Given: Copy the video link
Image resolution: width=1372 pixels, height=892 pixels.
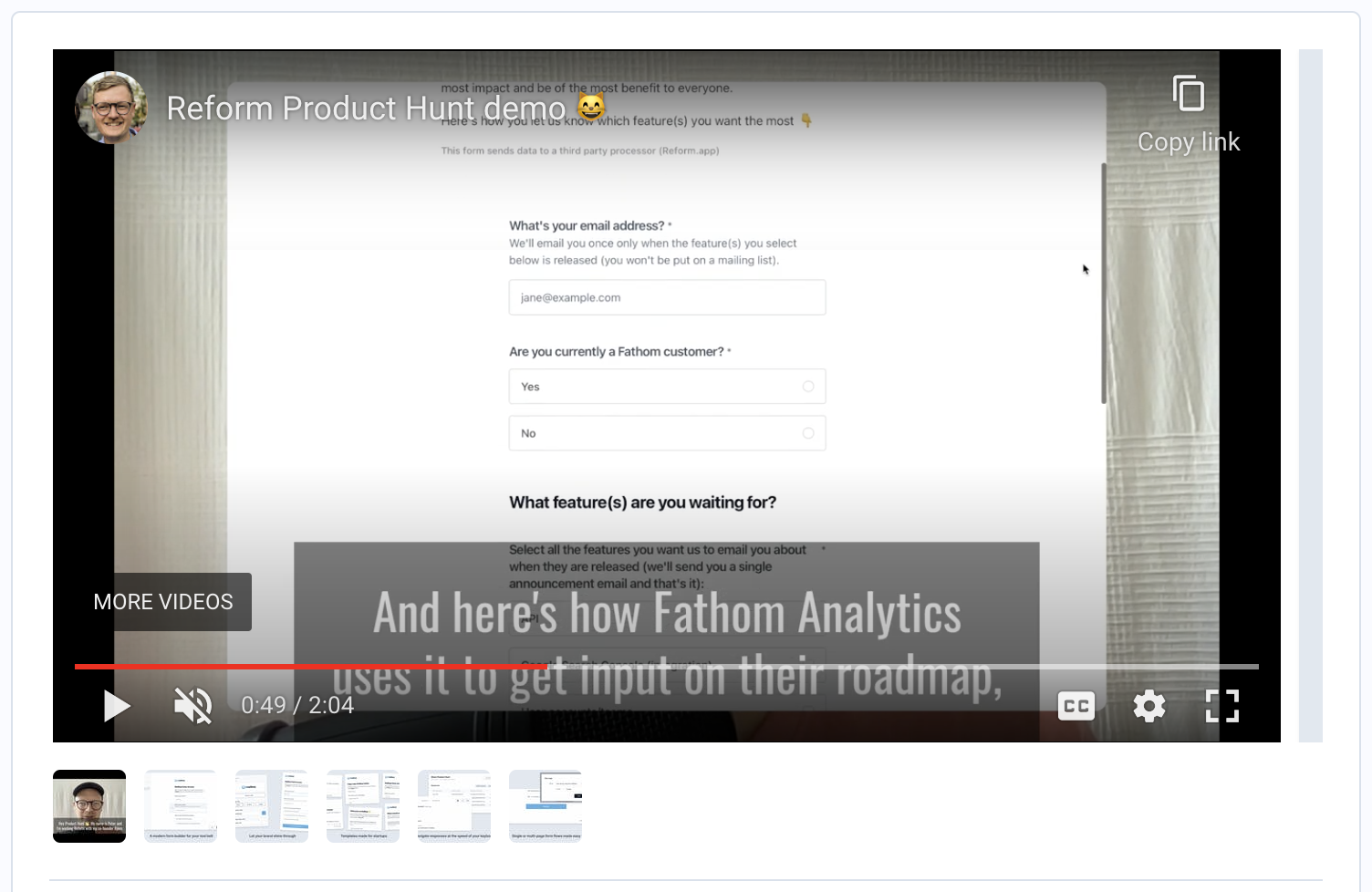Looking at the screenshot, I should coord(1189,116).
